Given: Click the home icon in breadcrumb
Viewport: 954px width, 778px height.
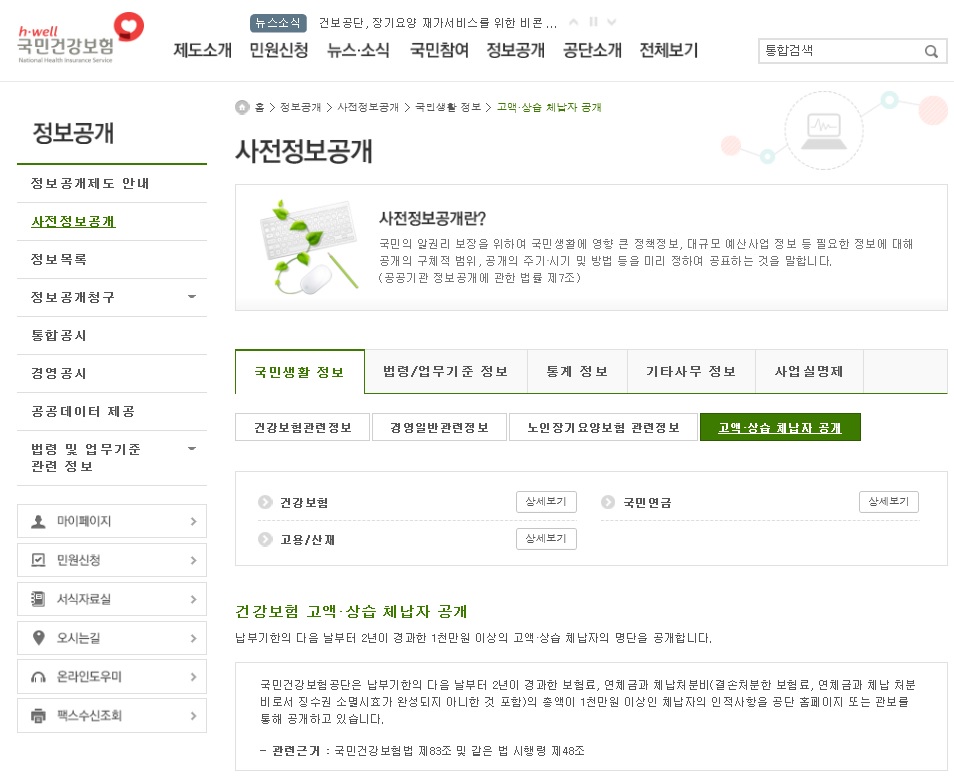Looking at the screenshot, I should (242, 107).
